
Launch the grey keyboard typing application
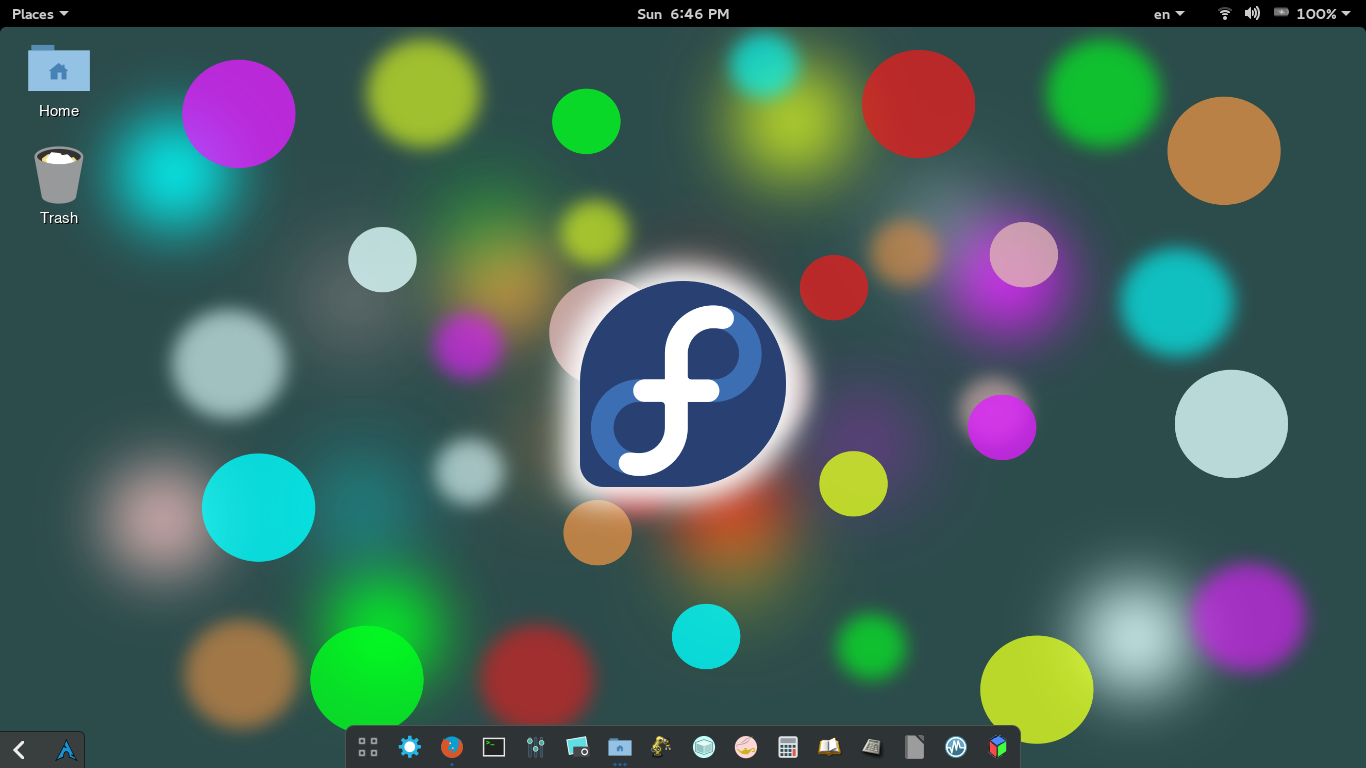pos(872,747)
